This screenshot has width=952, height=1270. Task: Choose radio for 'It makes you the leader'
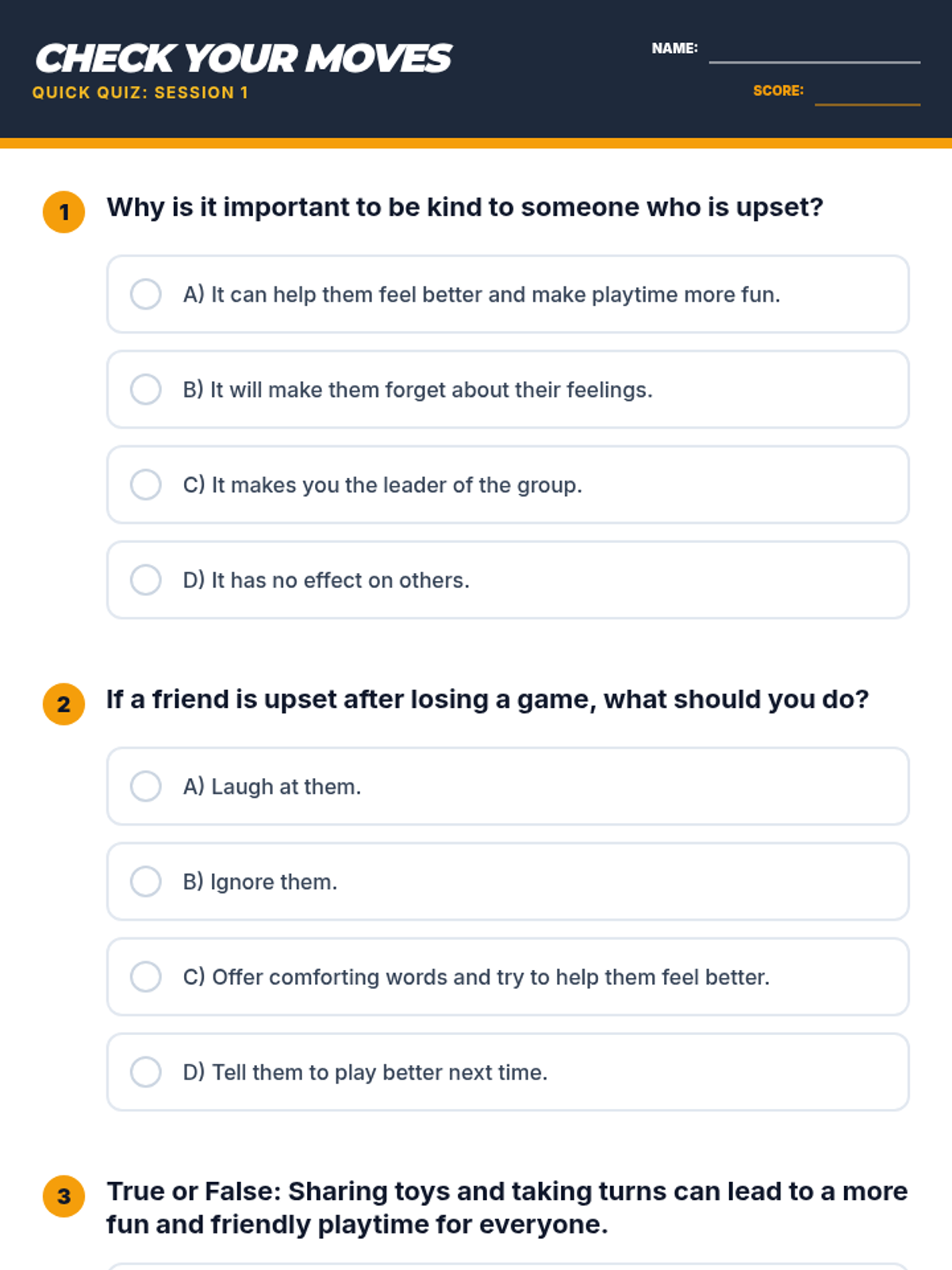tap(146, 485)
